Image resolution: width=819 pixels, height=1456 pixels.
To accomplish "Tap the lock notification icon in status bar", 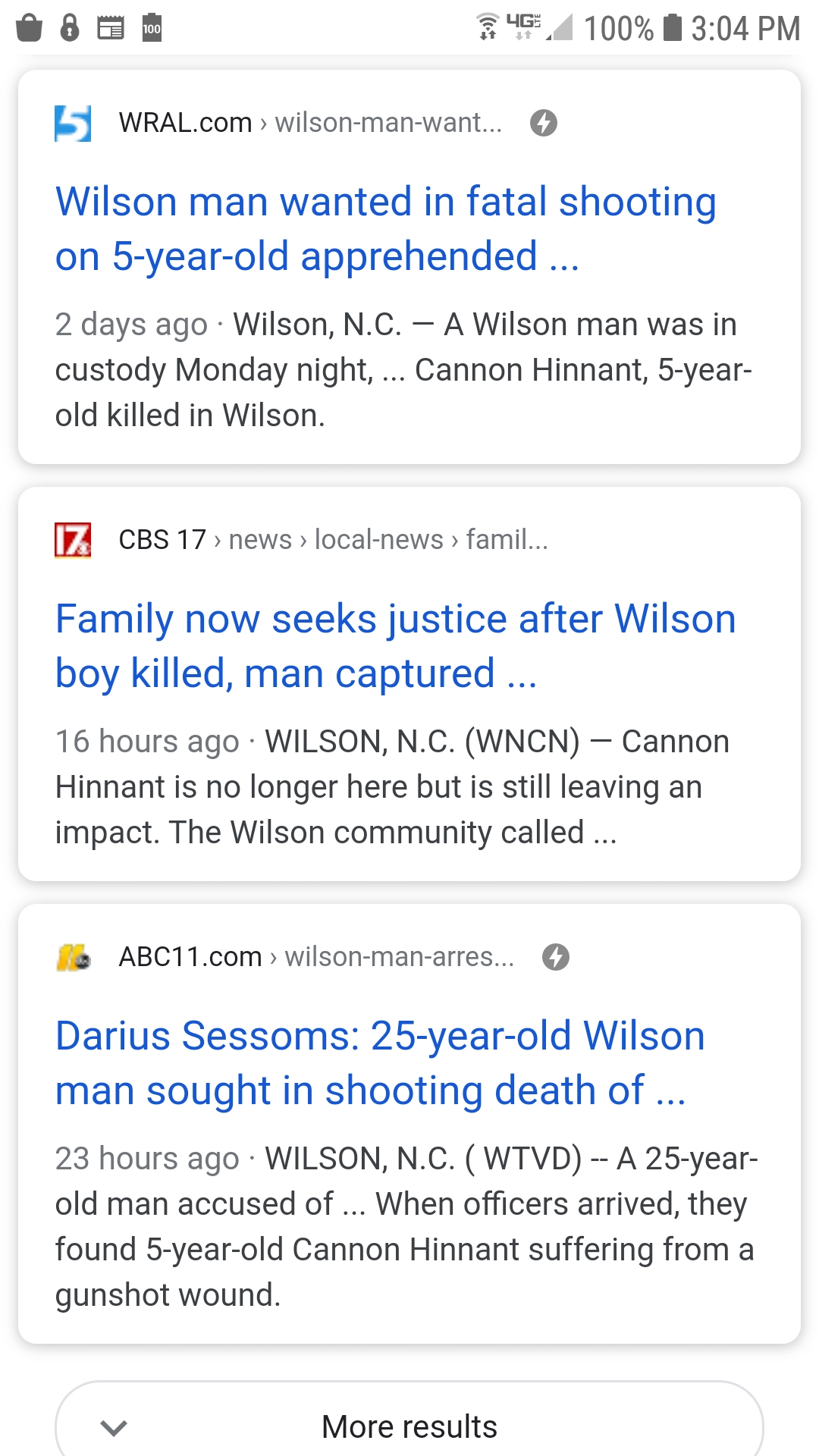I will (70, 28).
